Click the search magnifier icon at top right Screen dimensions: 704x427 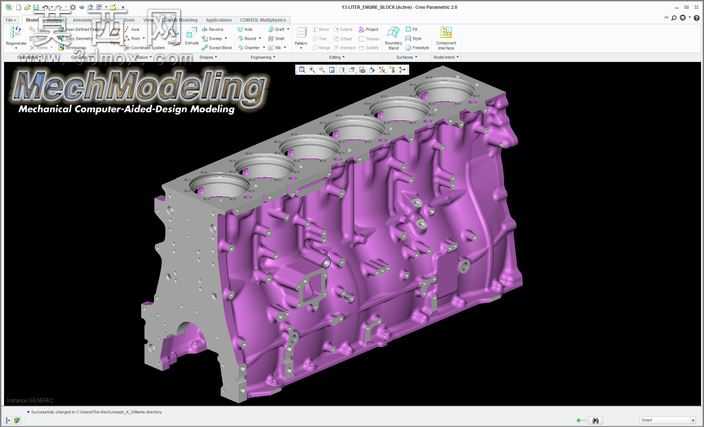pos(674,18)
